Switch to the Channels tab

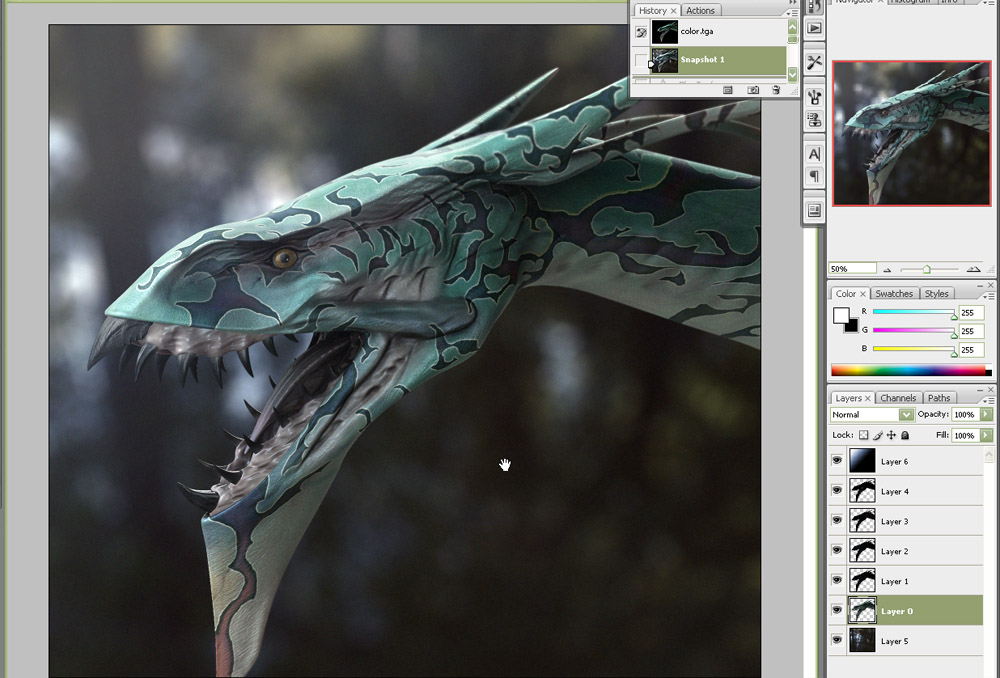tap(898, 399)
